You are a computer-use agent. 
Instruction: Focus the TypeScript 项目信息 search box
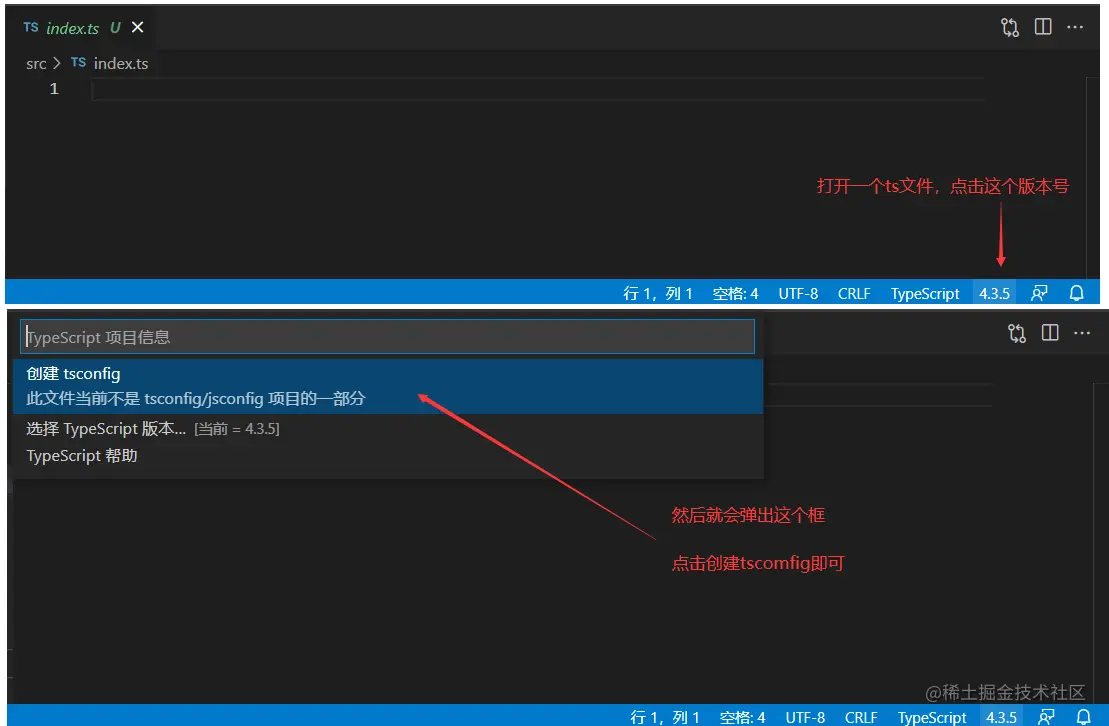point(388,337)
